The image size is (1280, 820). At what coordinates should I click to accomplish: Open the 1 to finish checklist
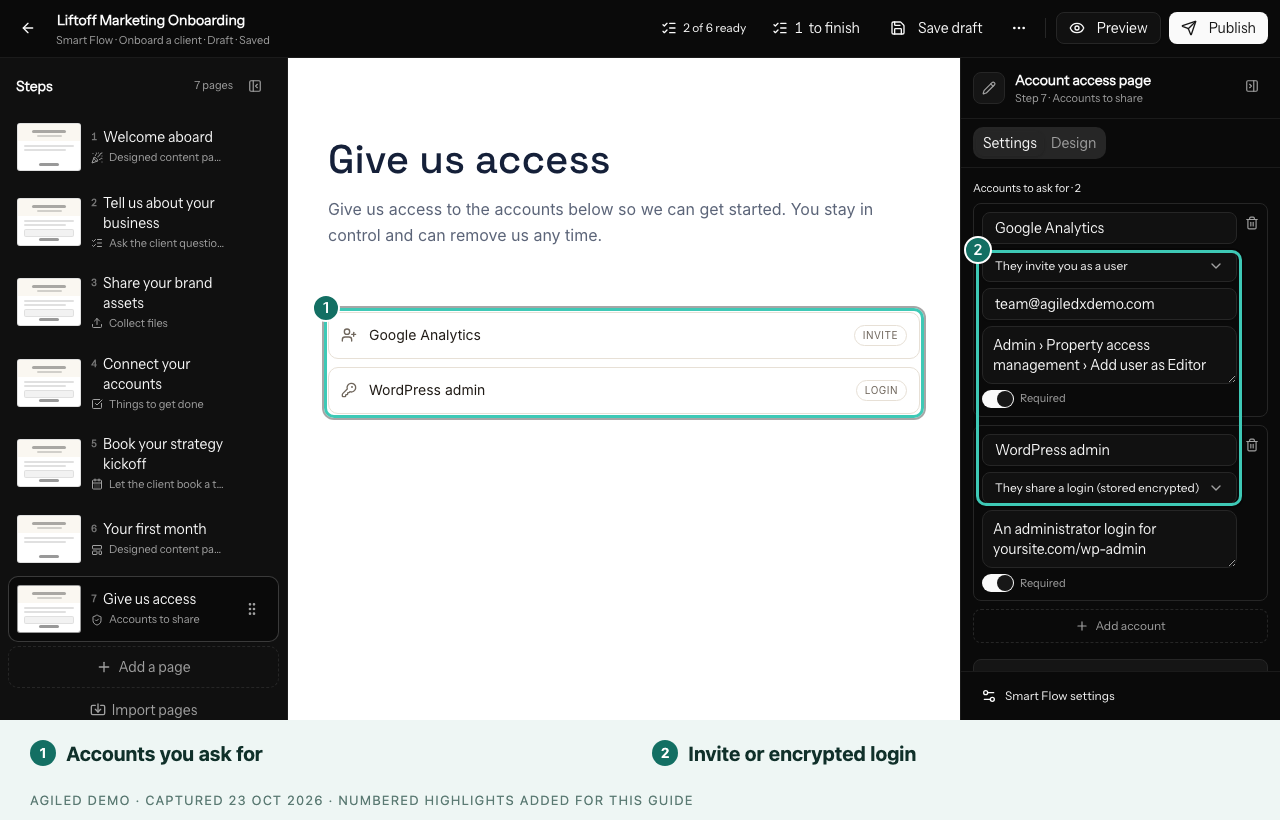pyautogui.click(x=816, y=28)
